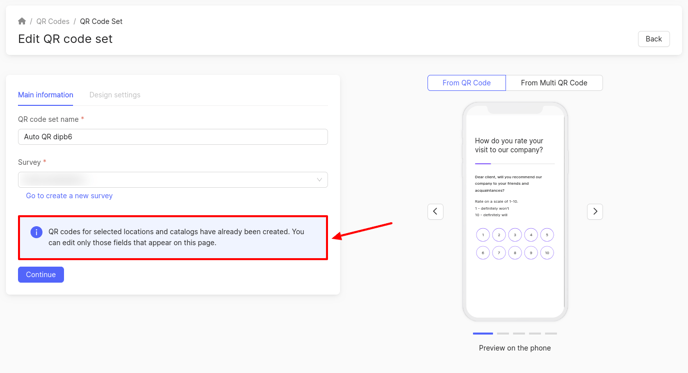Jump to last preview slide indicator
Image resolution: width=688 pixels, height=373 pixels.
point(551,334)
